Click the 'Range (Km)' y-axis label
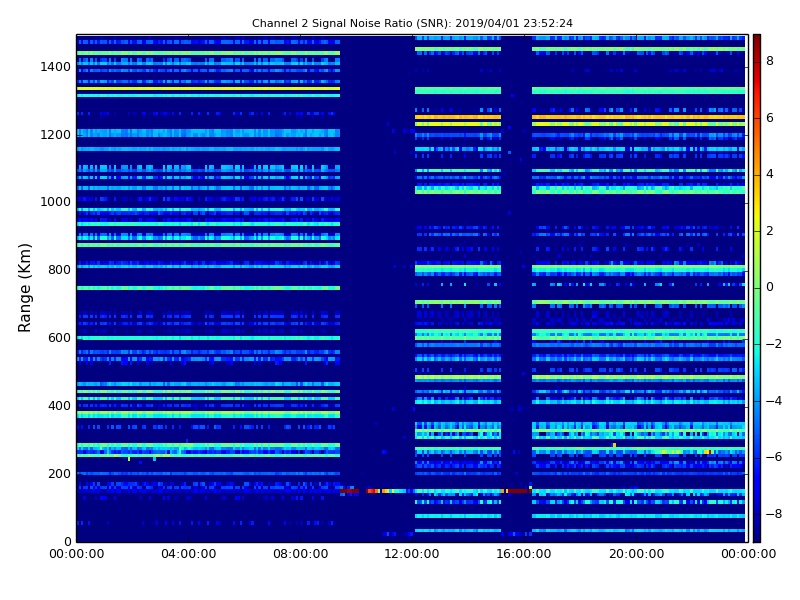Screen dimensions: 800x600 pos(24,288)
